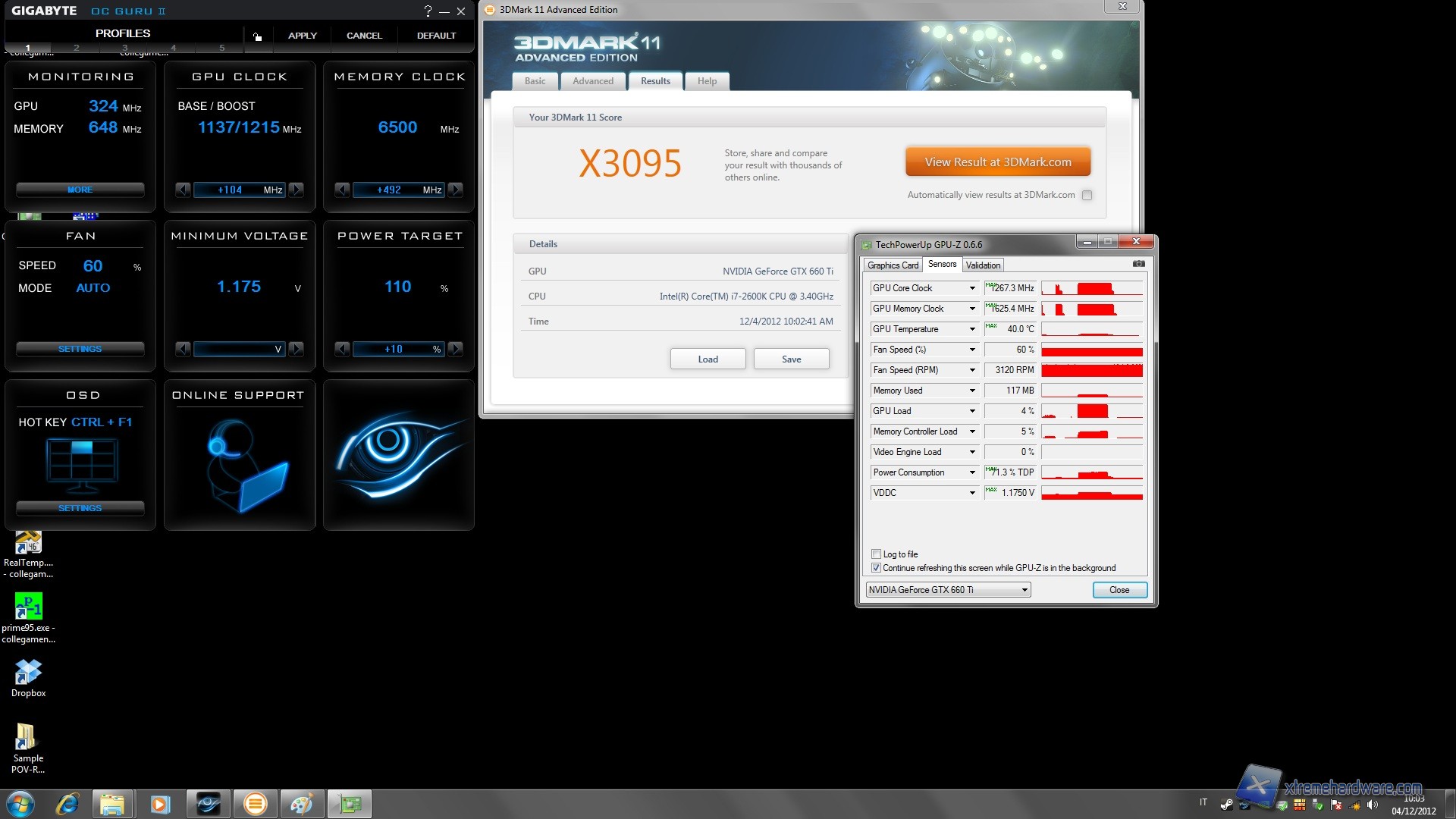Open the NVIDIA GeForce GTX 660 Ti selector

[948, 590]
